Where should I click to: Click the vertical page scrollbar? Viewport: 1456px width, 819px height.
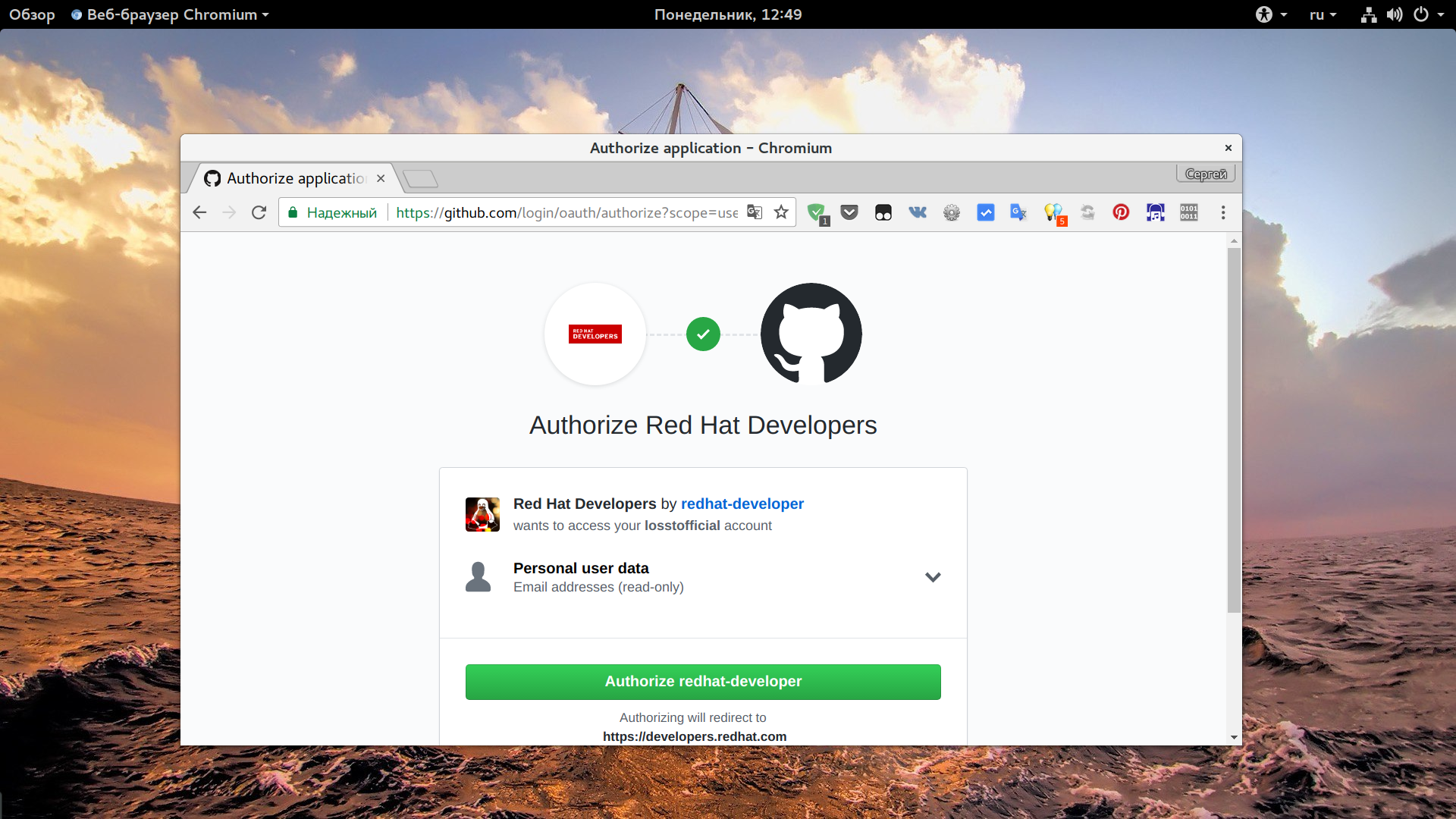pyautogui.click(x=1234, y=428)
